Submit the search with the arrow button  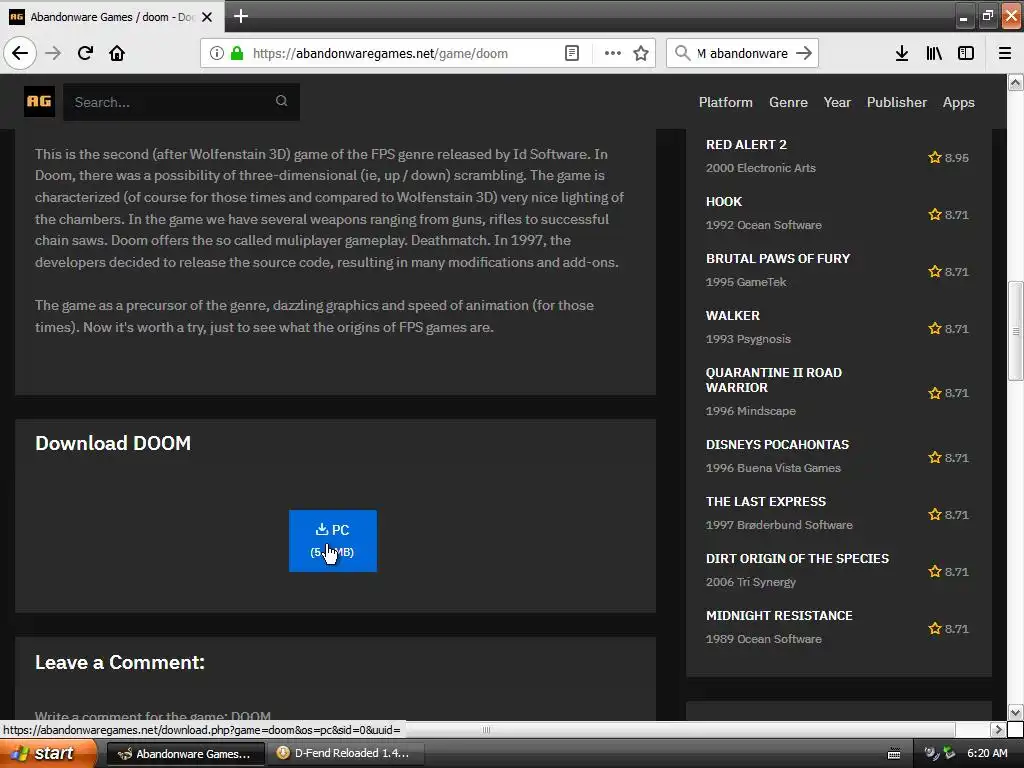804,53
